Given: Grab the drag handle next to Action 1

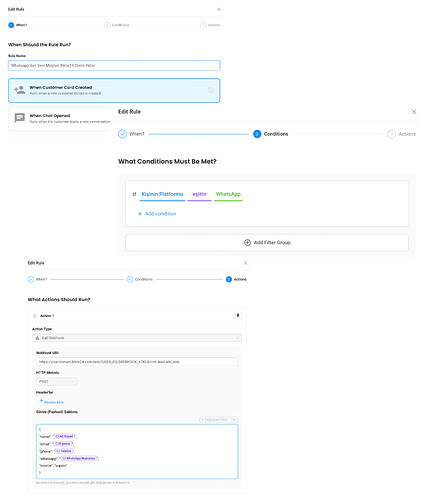Looking at the screenshot, I should click(35, 316).
